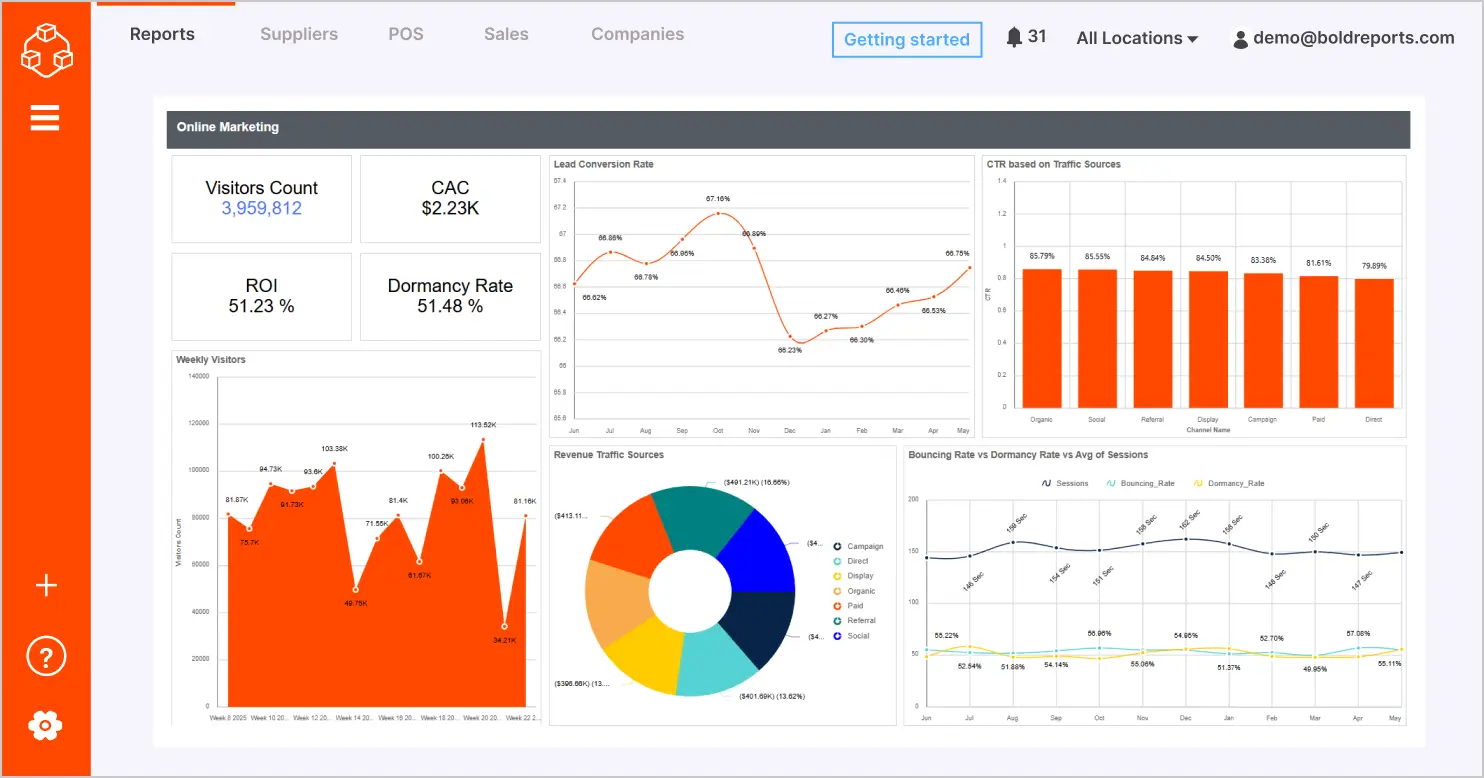Open the POS section
The width and height of the screenshot is (1484, 778).
click(406, 33)
